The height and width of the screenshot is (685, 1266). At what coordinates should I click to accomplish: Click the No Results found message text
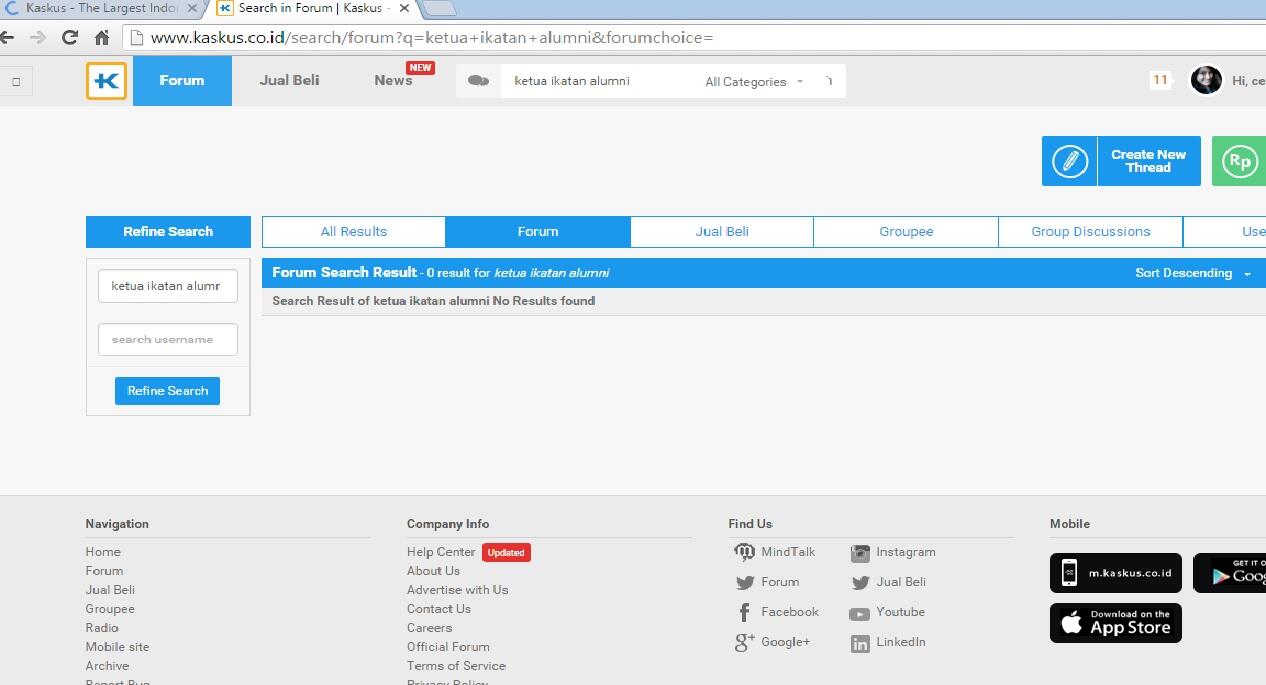tap(544, 301)
